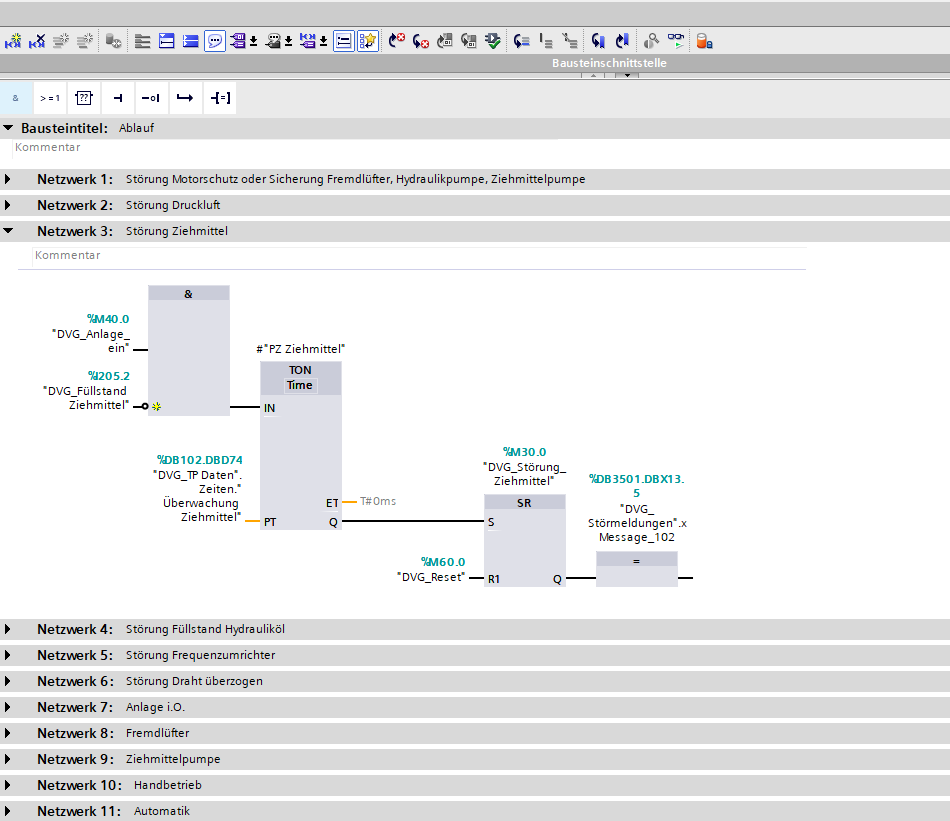Expand Netzwerk 9 Ziehmittelpumpe
The width and height of the screenshot is (950, 821).
(9, 759)
